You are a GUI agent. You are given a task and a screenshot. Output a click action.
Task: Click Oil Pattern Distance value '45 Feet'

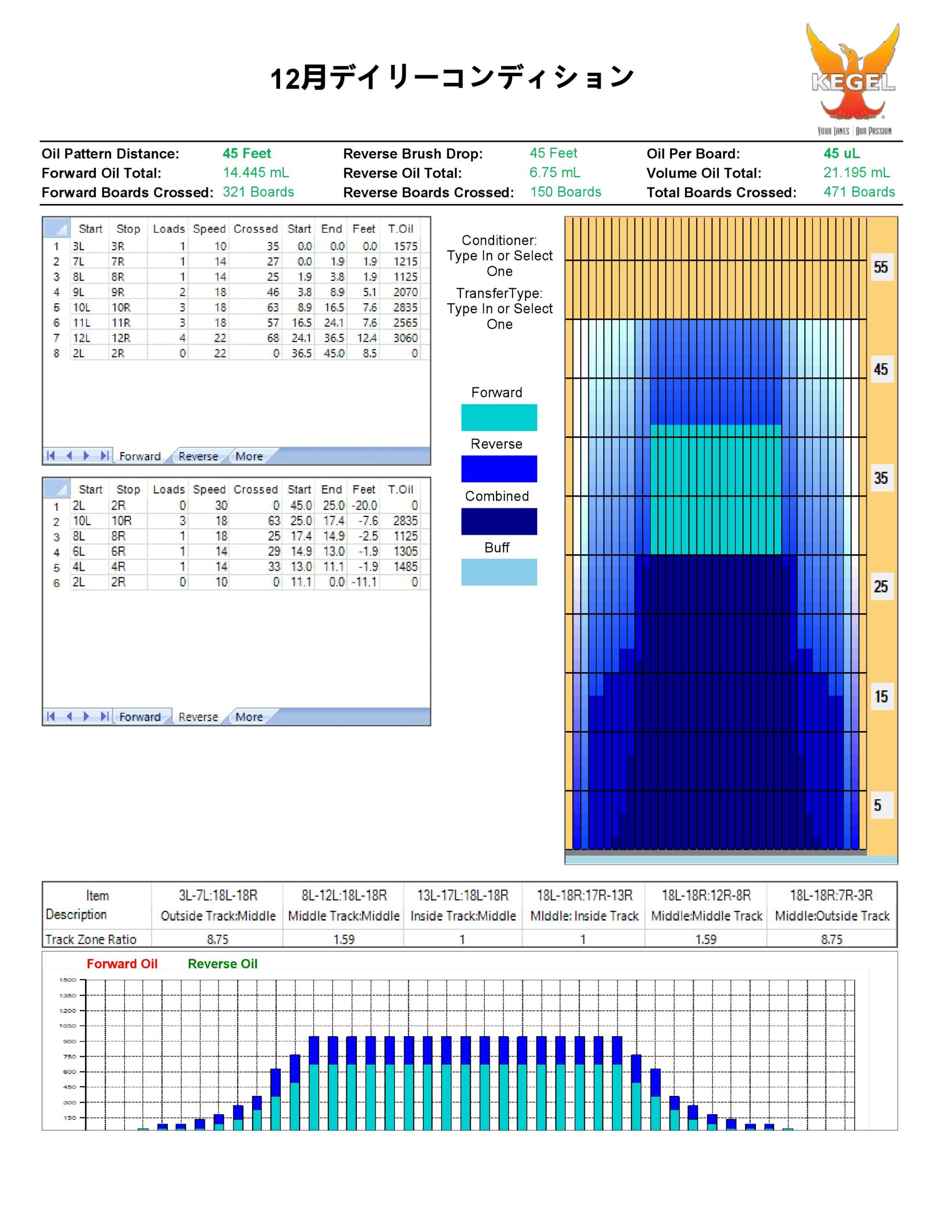pyautogui.click(x=246, y=154)
